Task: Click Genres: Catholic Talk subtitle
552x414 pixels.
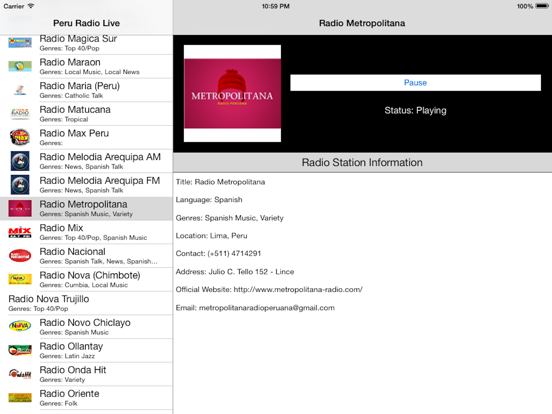Action: tap(71, 95)
